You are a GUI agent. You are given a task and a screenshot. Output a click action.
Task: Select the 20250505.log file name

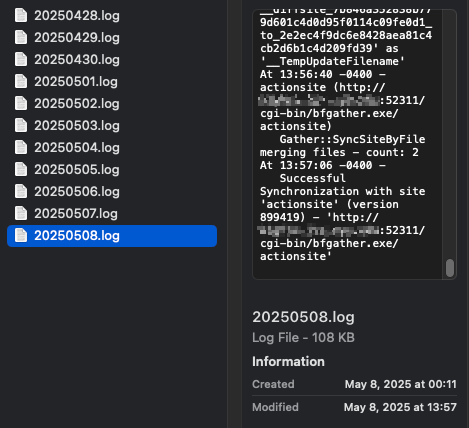pyautogui.click(x=77, y=170)
